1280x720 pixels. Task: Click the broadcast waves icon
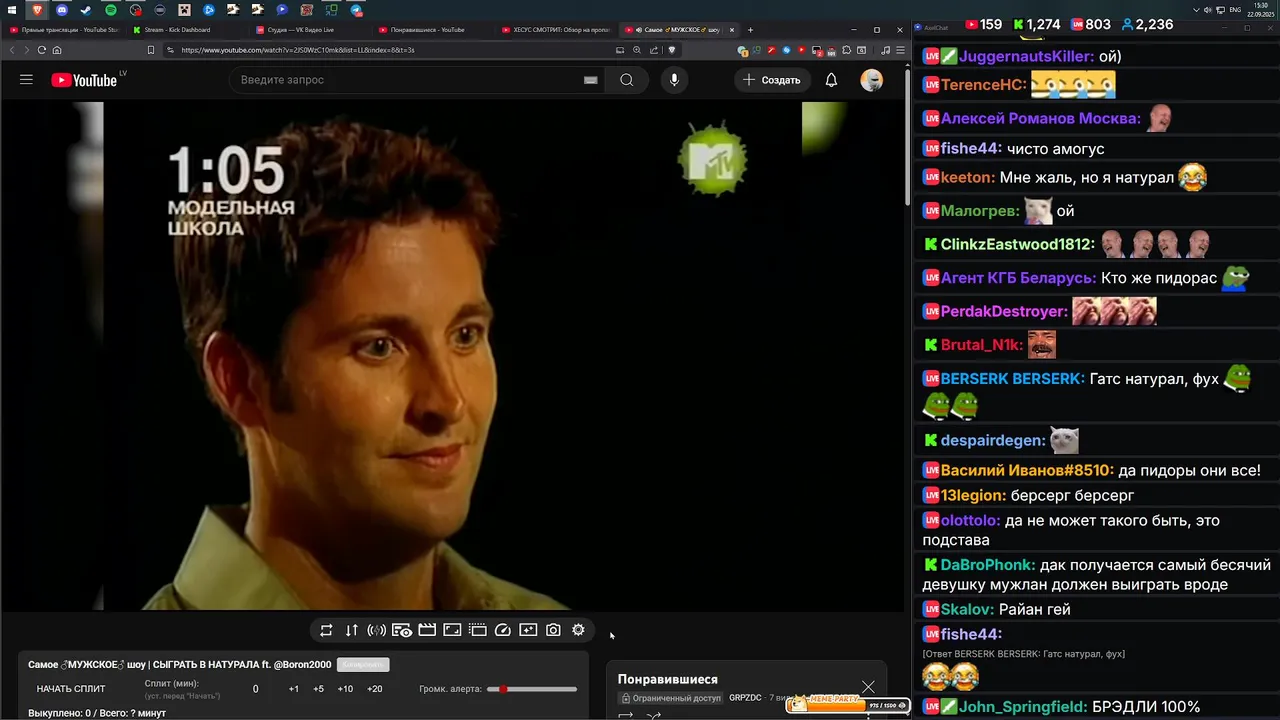376,630
